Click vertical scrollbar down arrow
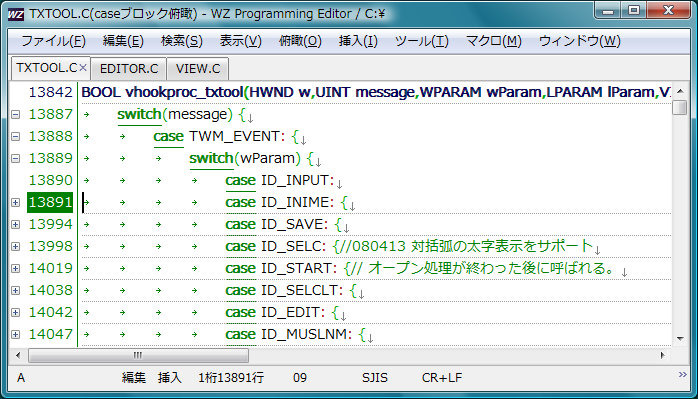 click(680, 338)
